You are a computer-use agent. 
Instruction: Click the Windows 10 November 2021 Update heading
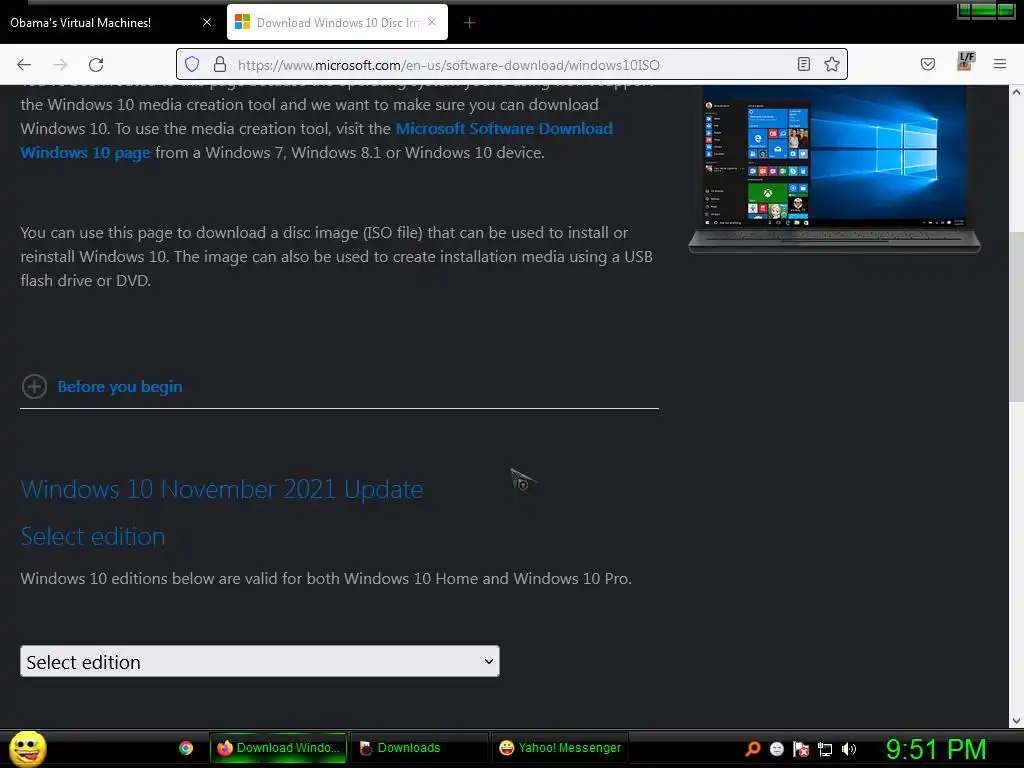coord(221,489)
